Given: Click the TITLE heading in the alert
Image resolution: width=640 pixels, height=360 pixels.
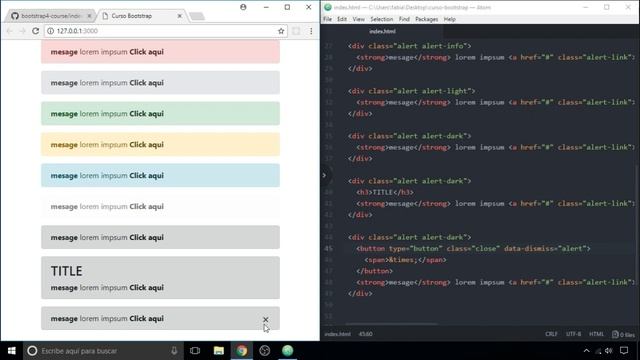Looking at the screenshot, I should coord(67,271).
